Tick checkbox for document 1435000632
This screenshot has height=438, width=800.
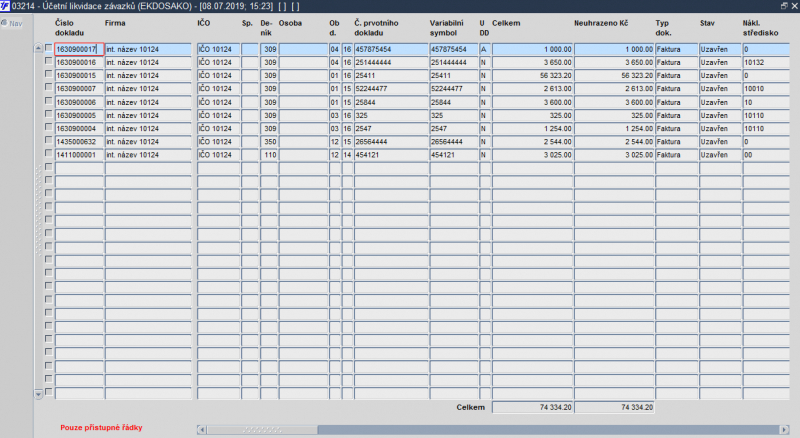[x=48, y=140]
